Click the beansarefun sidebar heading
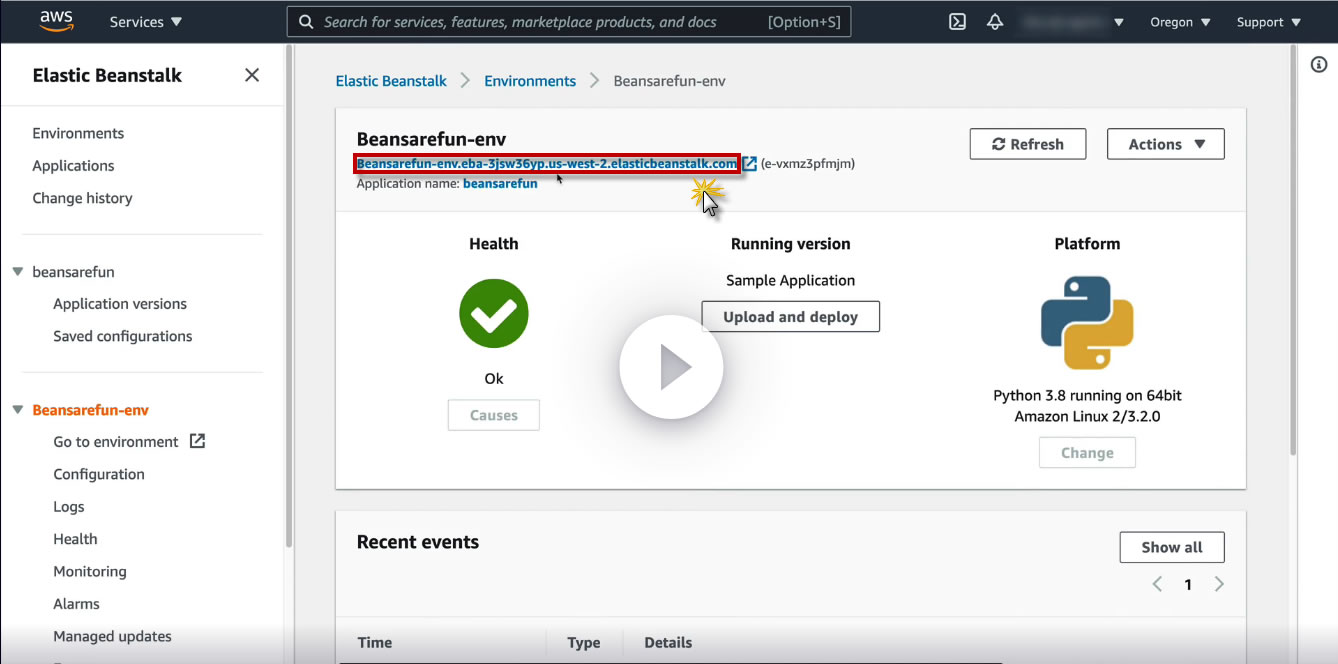Image resolution: width=1338 pixels, height=664 pixels. (73, 272)
